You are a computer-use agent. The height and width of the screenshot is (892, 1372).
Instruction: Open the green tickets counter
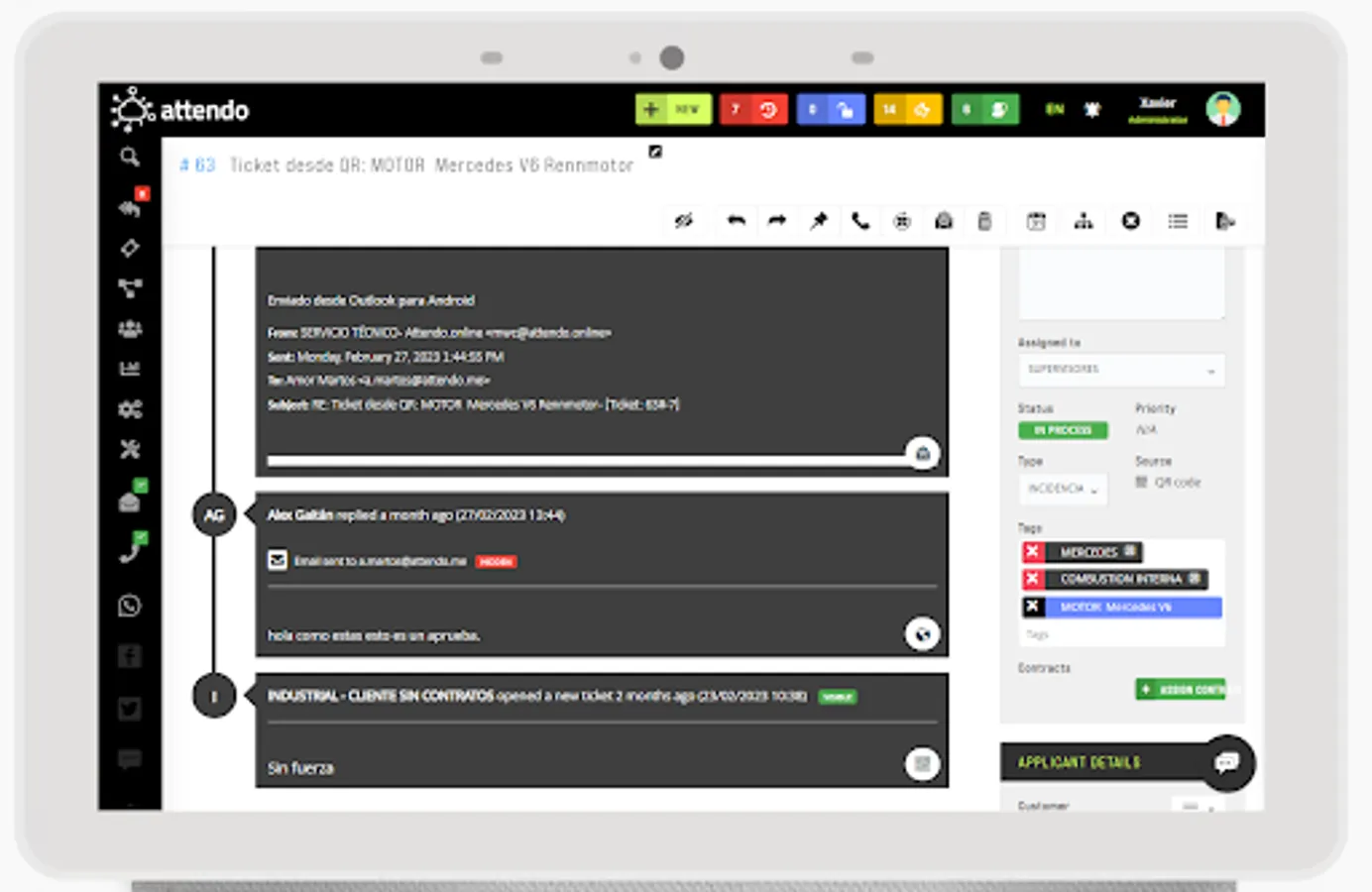tap(985, 109)
